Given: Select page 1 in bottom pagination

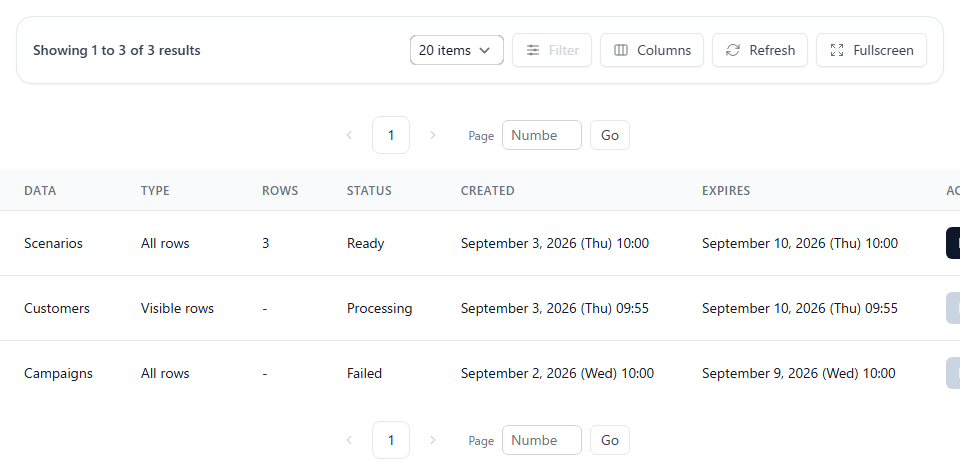Looking at the screenshot, I should coord(391,440).
